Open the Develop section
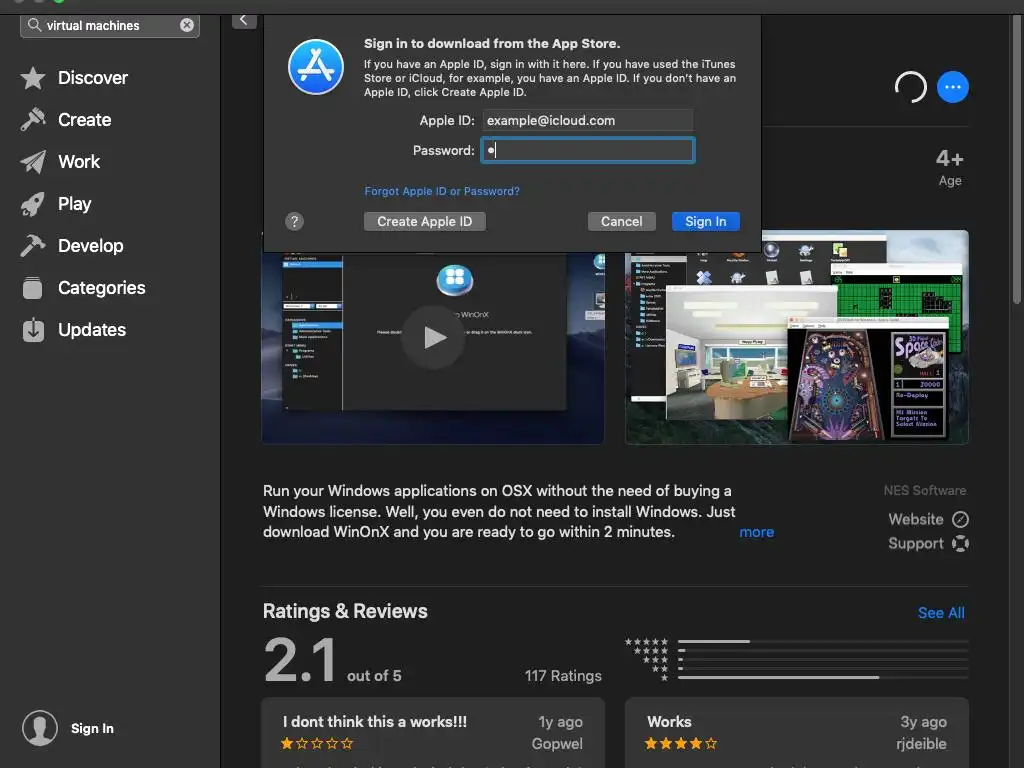 click(x=91, y=246)
